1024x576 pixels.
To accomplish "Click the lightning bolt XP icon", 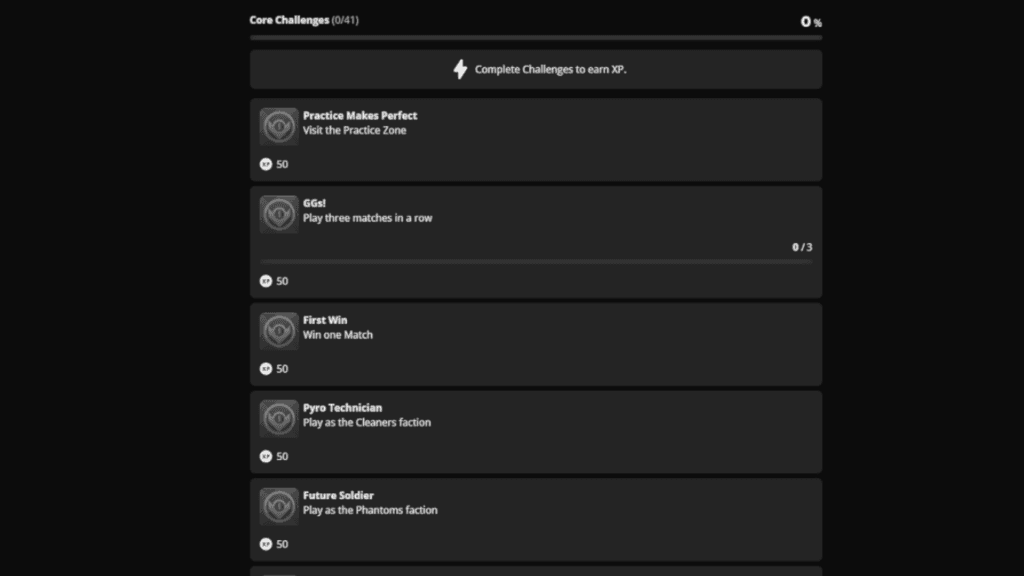I will coord(460,69).
